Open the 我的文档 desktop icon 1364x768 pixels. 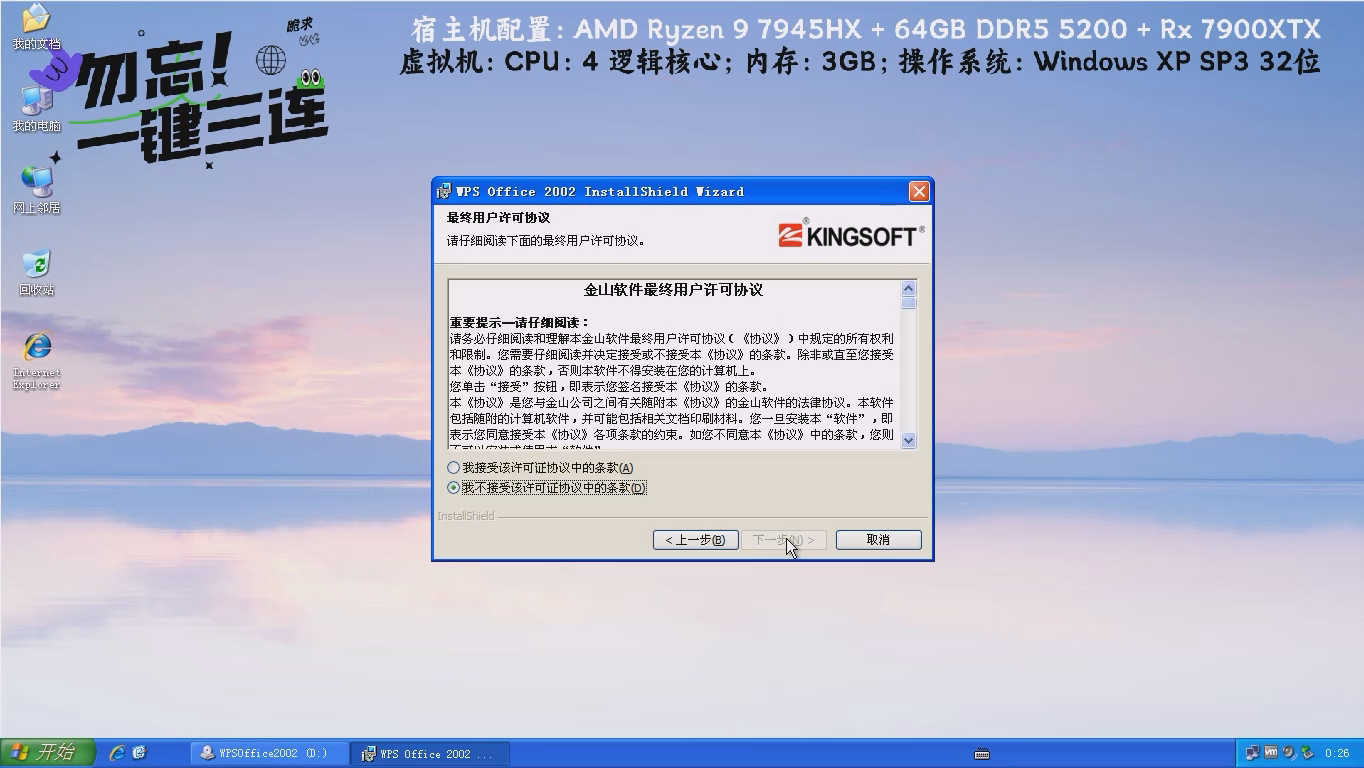point(36,26)
